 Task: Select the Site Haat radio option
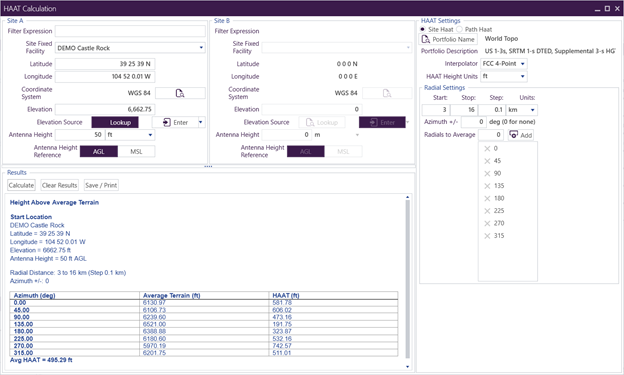click(423, 29)
